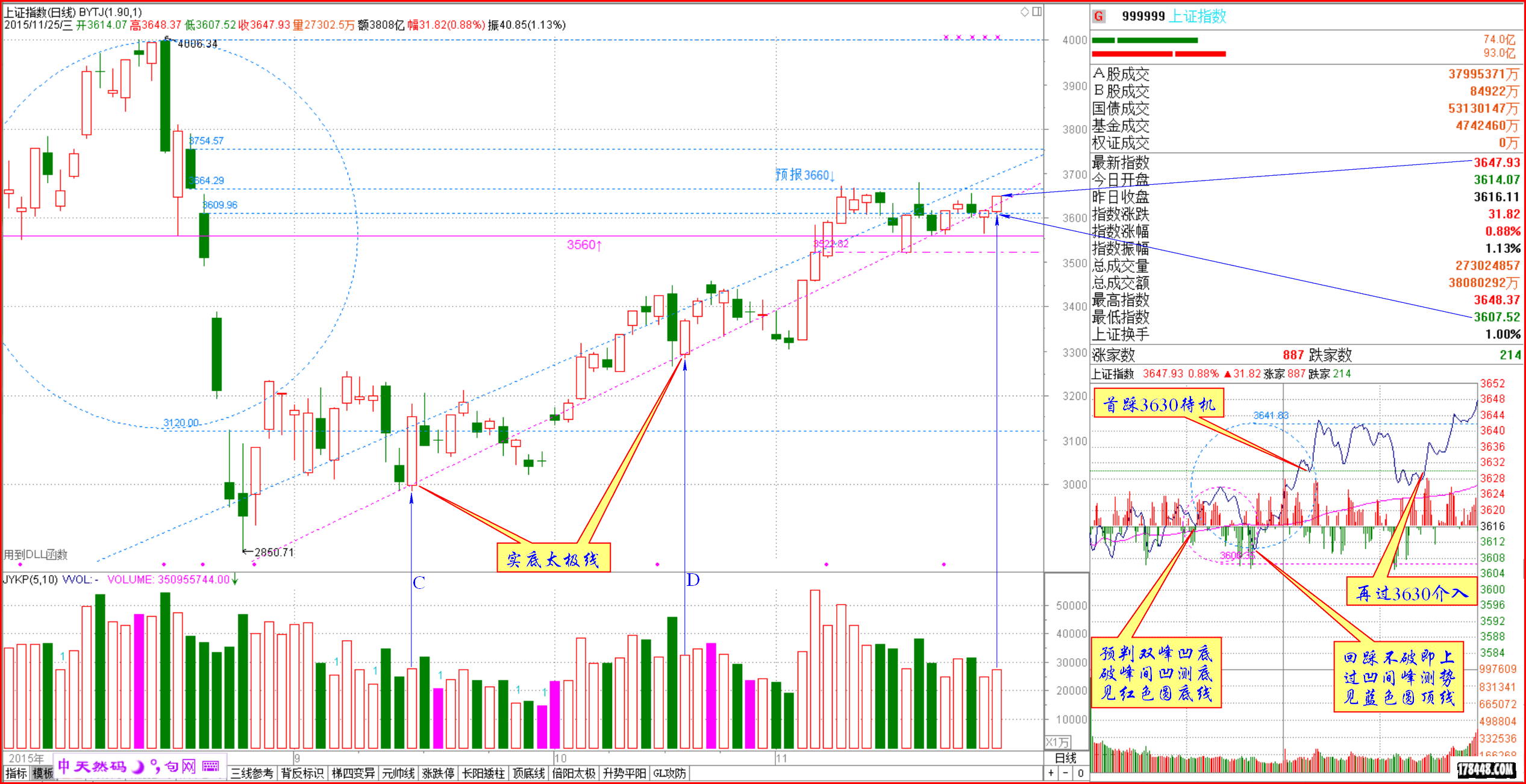Select the 张跌停 template tab
Screen dimensions: 1526x784
[438, 773]
